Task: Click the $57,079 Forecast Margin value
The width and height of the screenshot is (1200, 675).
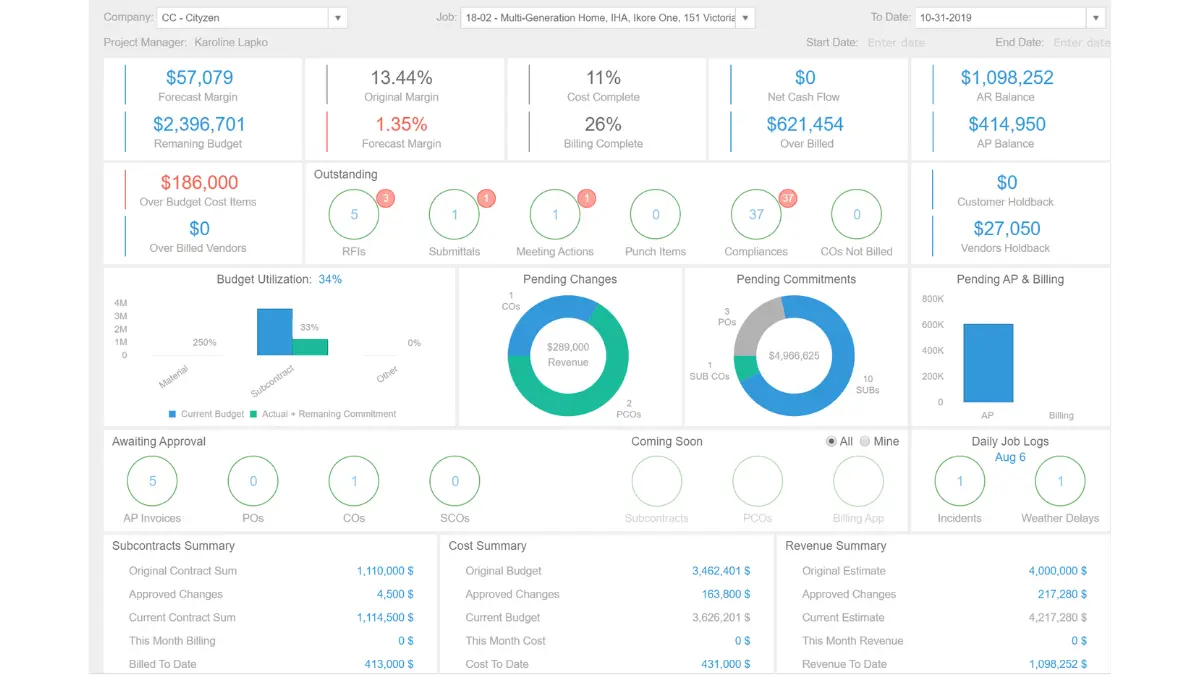Action: 199,78
